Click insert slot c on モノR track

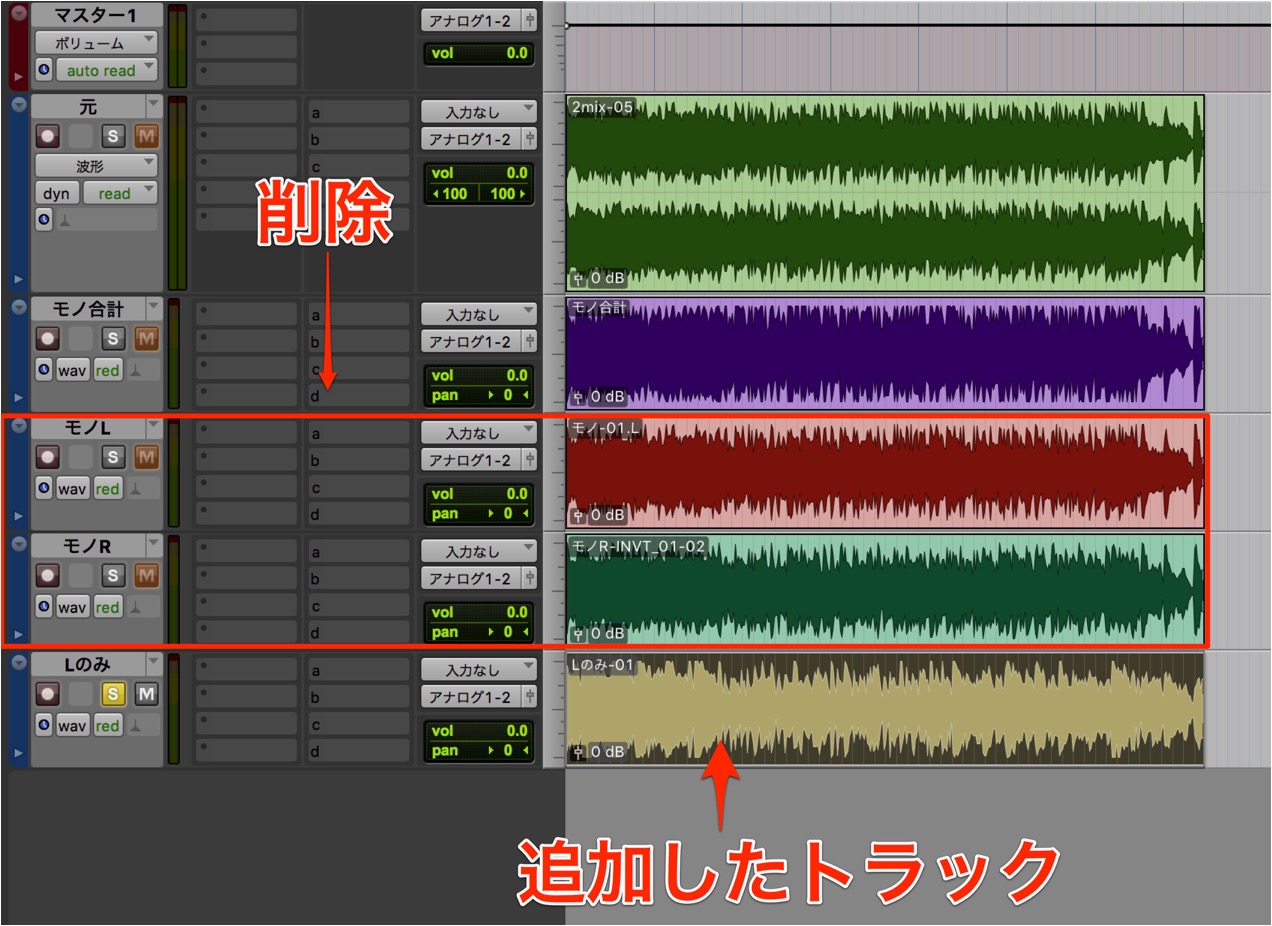click(x=357, y=606)
